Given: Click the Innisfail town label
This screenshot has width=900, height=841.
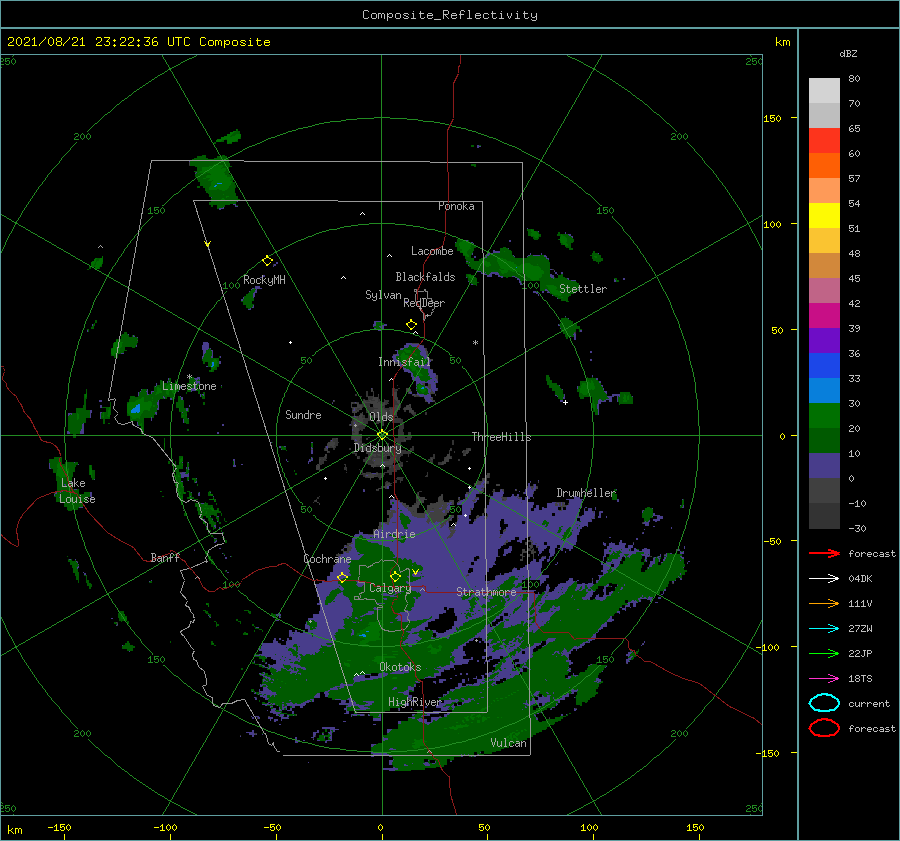Looking at the screenshot, I should (404, 362).
